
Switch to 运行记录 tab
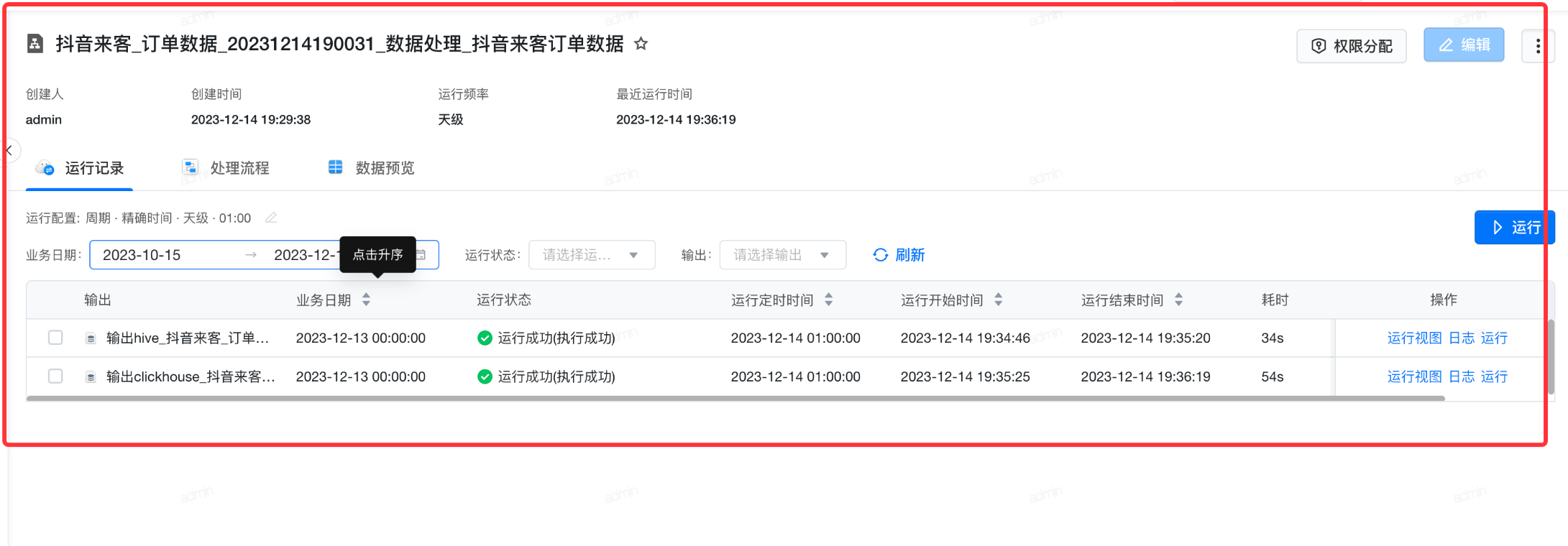[x=80, y=168]
